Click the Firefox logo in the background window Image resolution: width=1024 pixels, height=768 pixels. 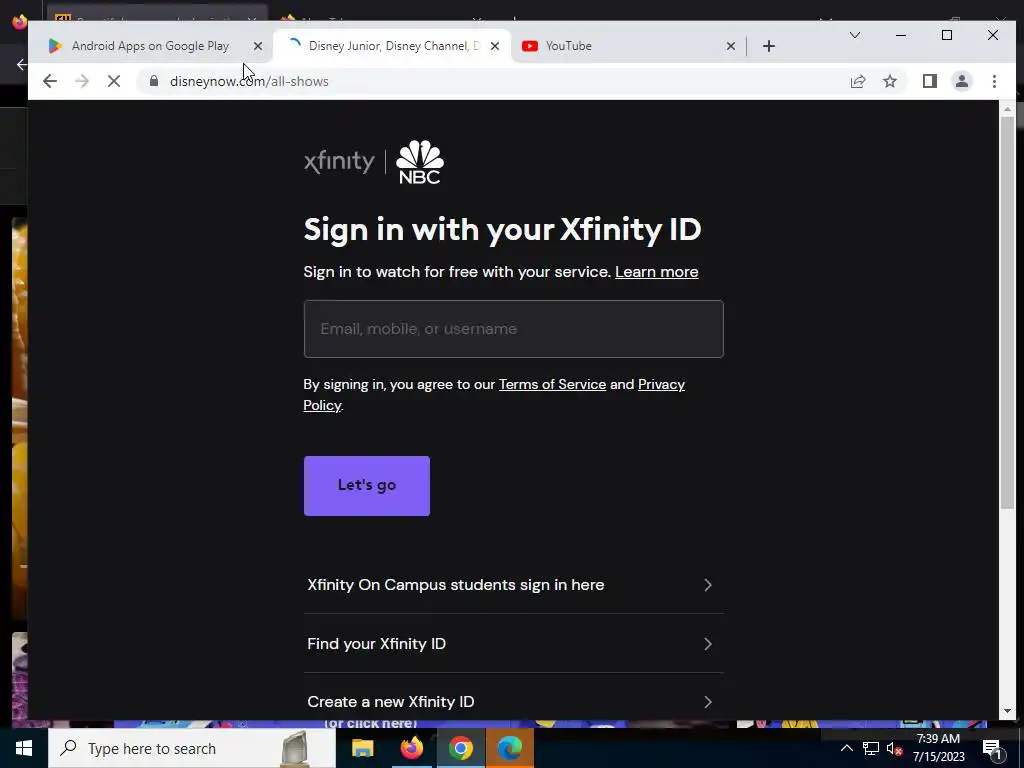point(19,22)
